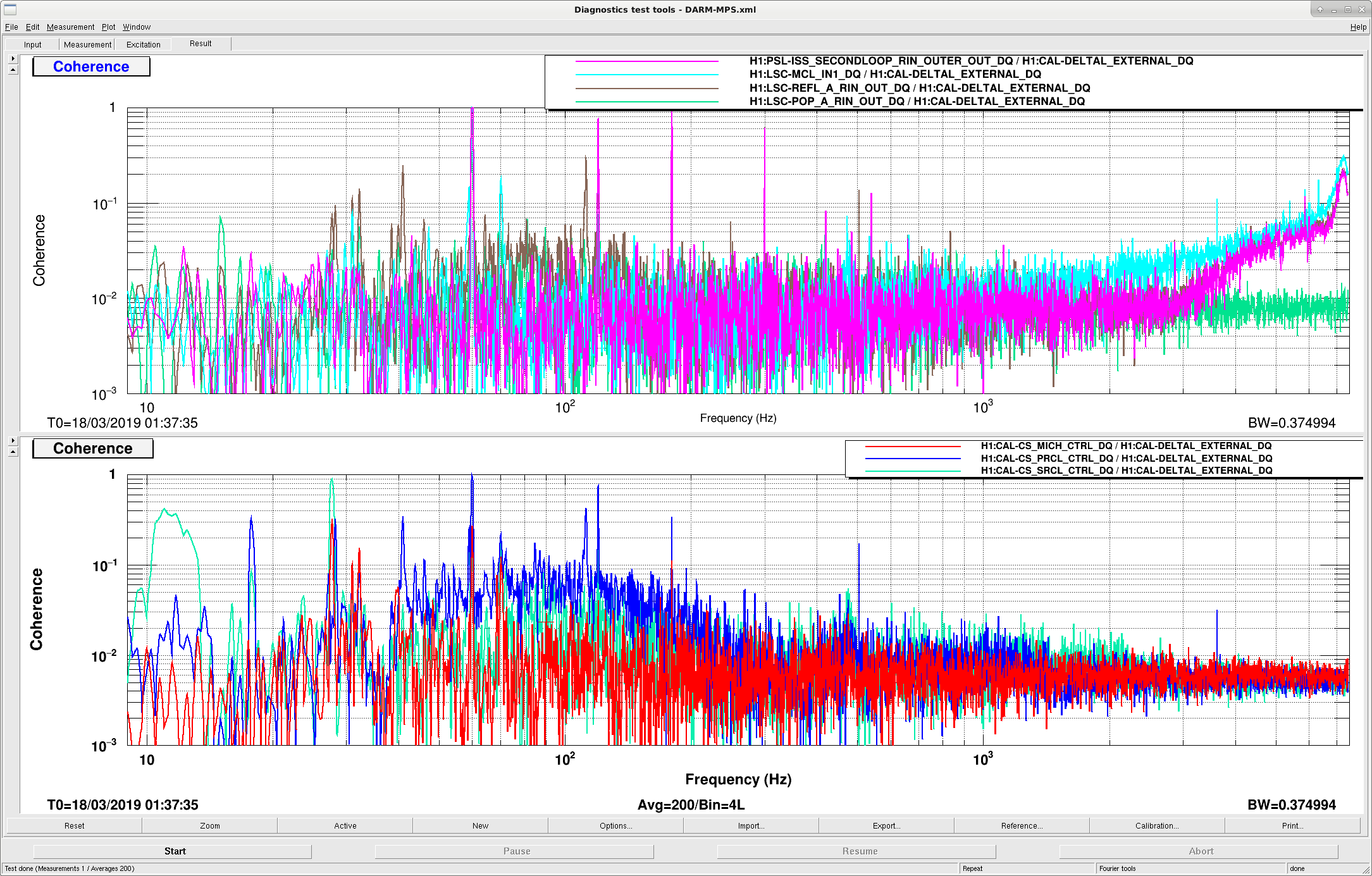Viewport: 1372px width, 876px height.
Task: Open the Help menu
Action: pos(1358,27)
